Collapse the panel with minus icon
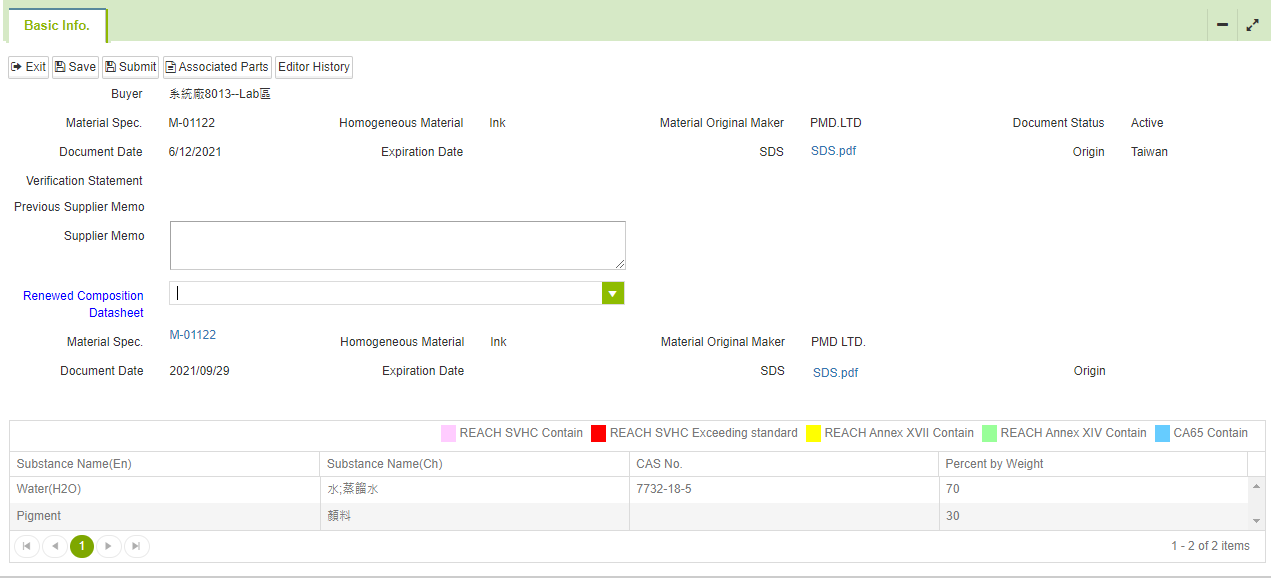This screenshot has height=585, width=1271. point(1222,25)
